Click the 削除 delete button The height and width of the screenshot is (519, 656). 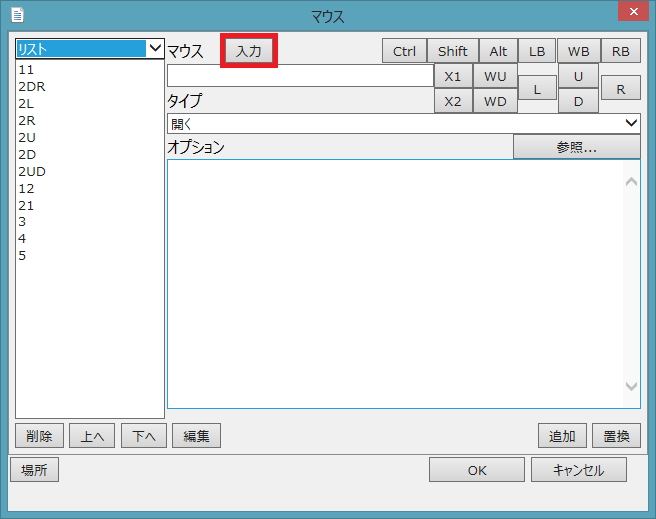click(40, 436)
